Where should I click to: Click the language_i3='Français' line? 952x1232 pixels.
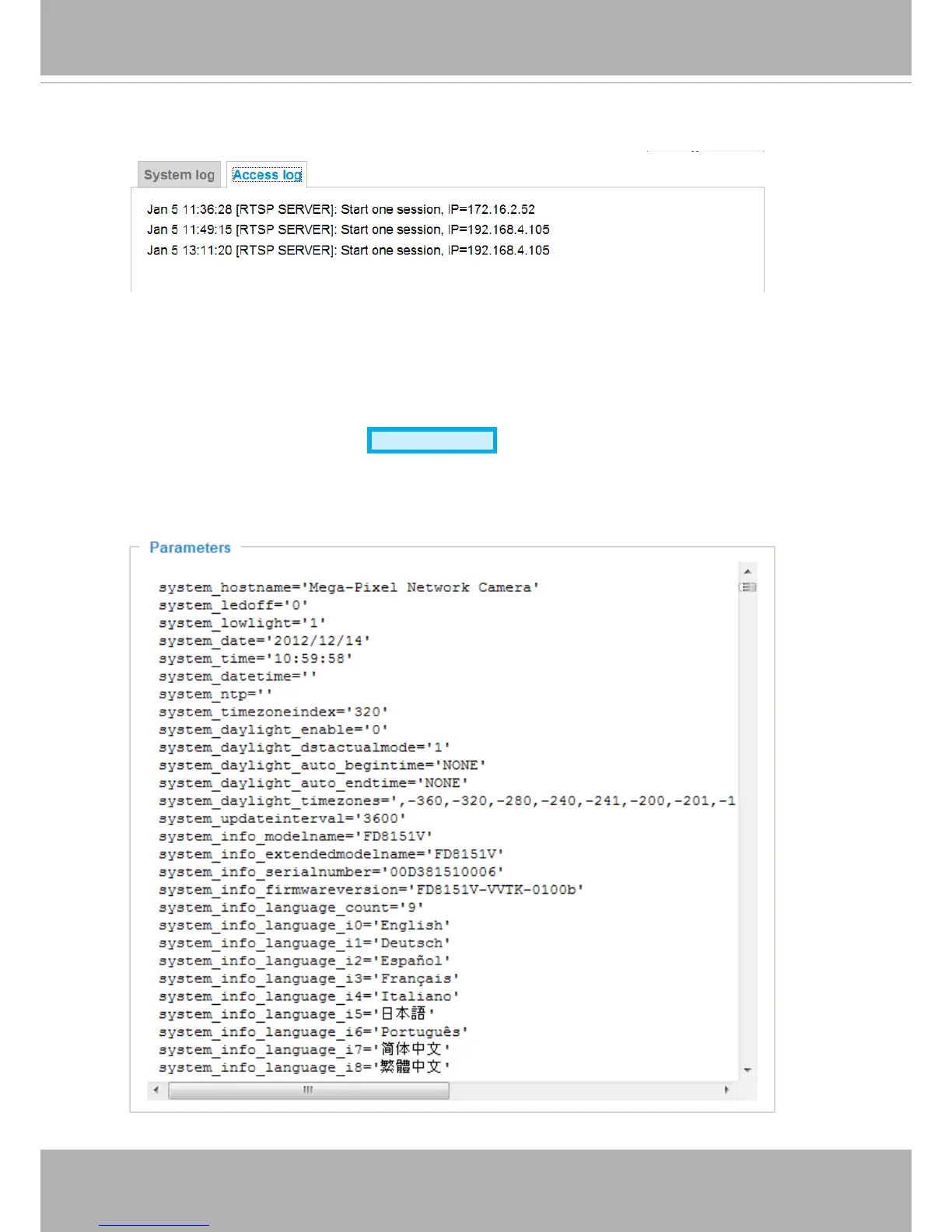[x=309, y=979]
